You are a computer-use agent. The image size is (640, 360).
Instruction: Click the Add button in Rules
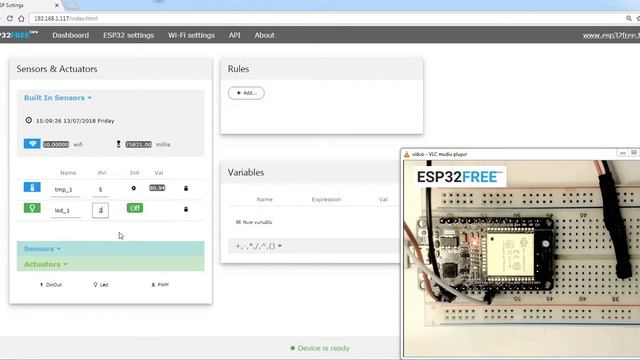246,93
